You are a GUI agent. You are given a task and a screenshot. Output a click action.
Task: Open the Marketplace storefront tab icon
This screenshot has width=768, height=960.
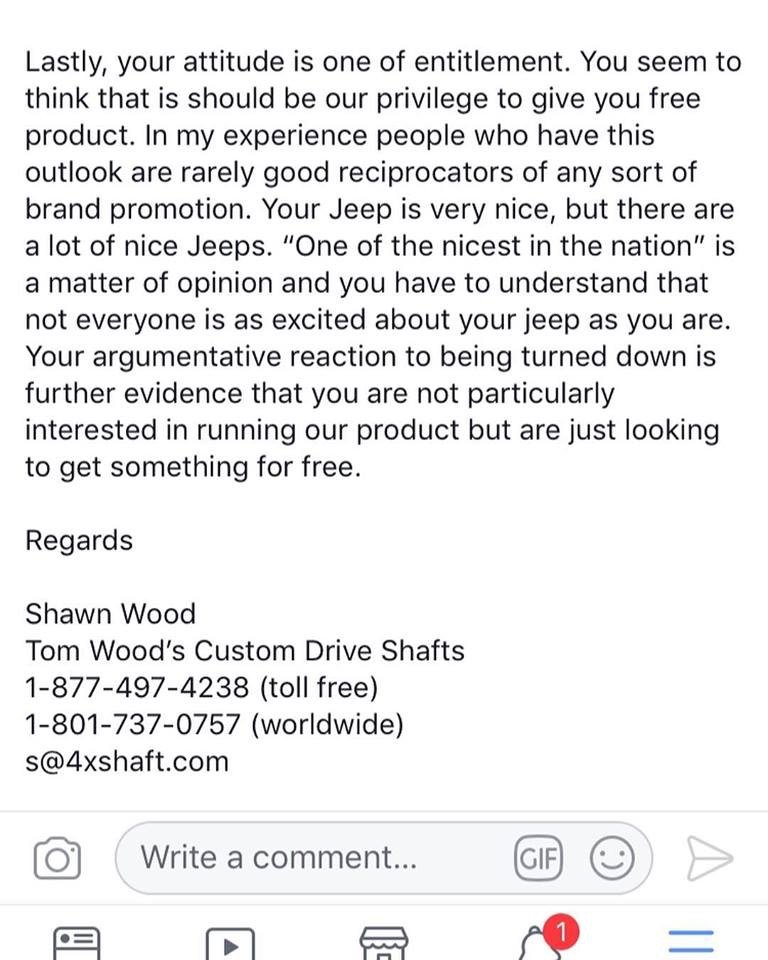click(x=383, y=943)
